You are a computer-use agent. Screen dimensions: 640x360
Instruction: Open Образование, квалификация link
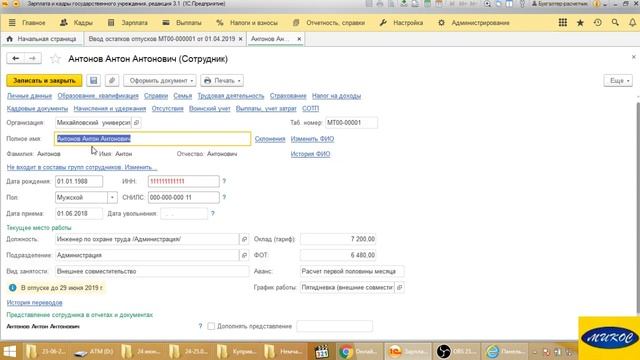[98, 96]
